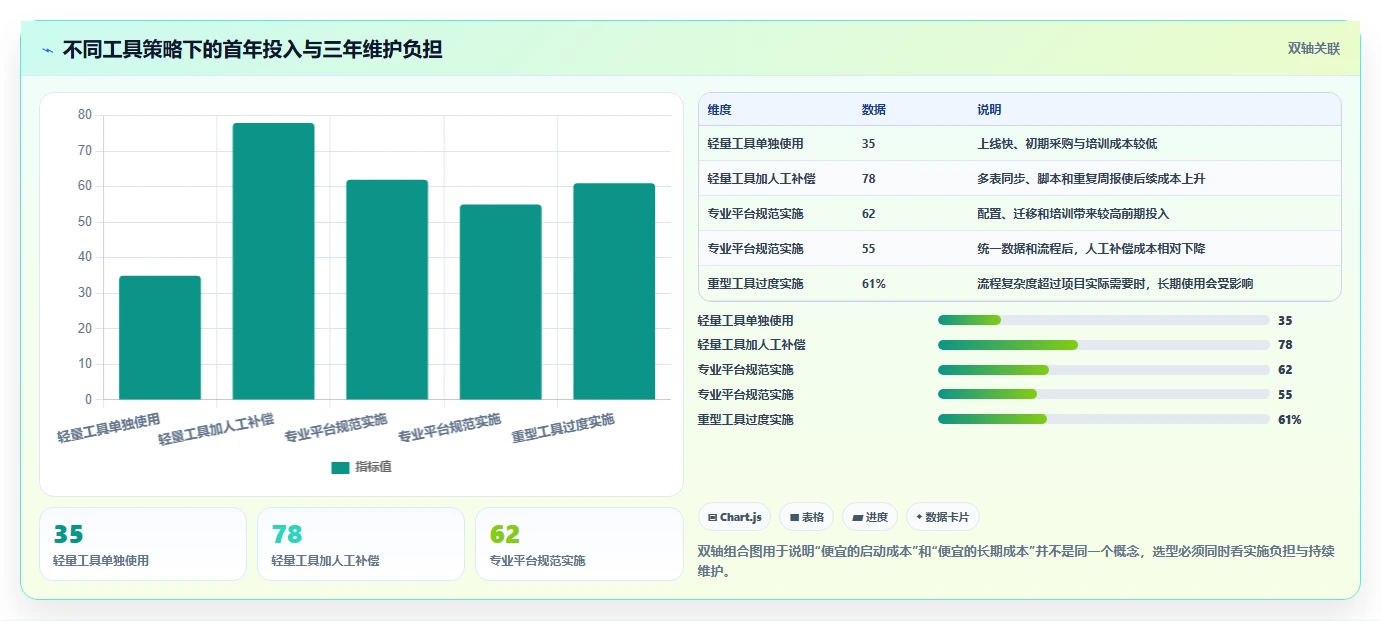Click the 进度 chip
1381x621 pixels.
pyautogui.click(x=870, y=517)
